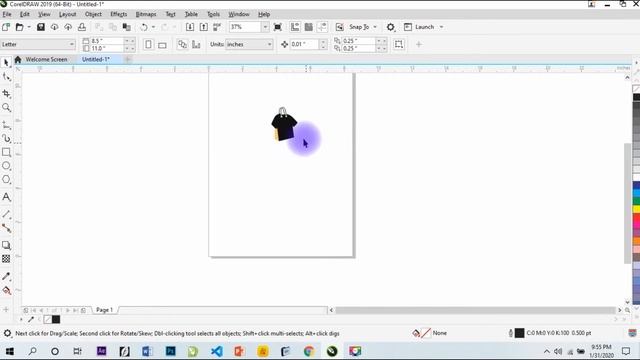Click the horizontal scrollbar
This screenshot has width=640, height=360.
(475, 310)
